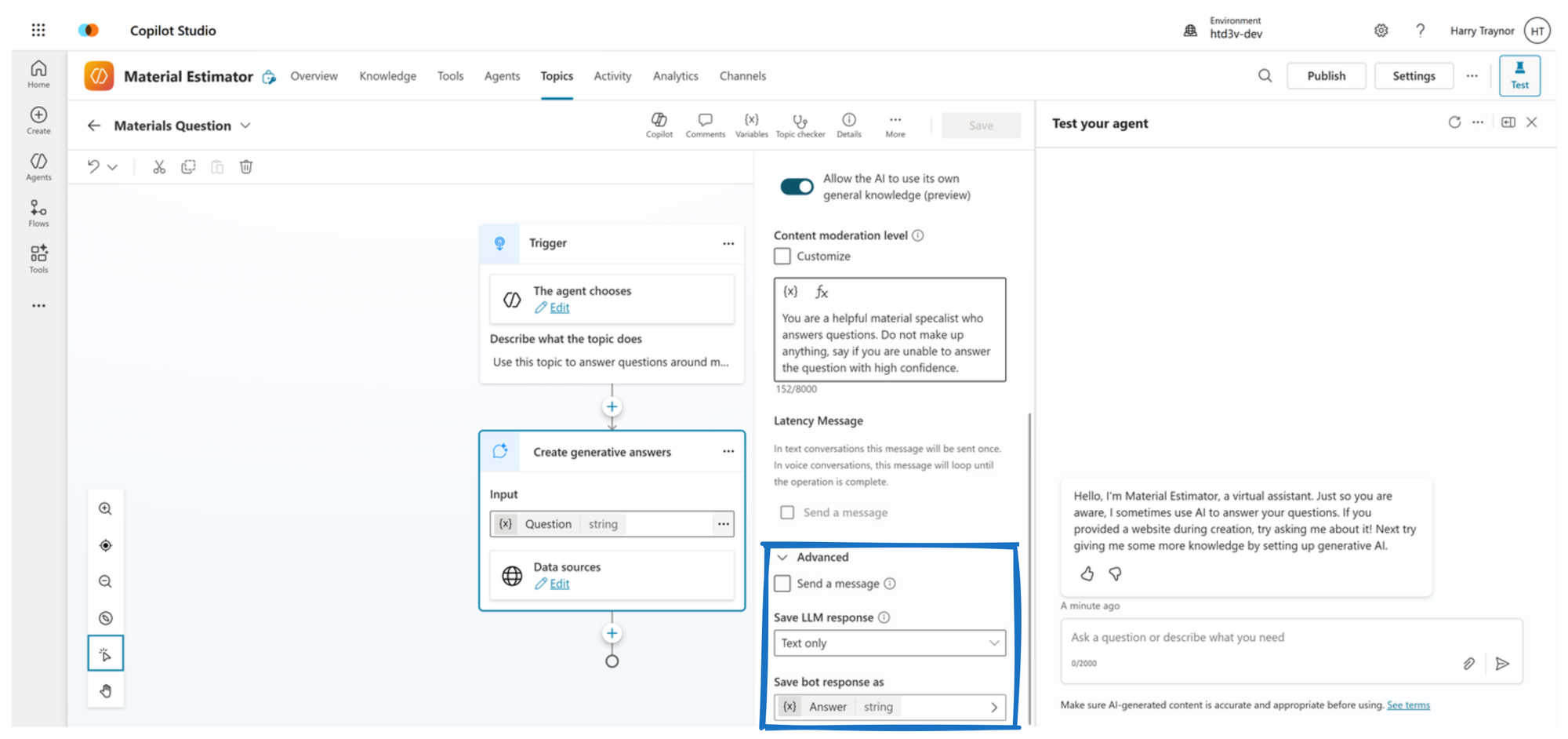Viewport: 1568px width, 739px height.
Task: Check the Customize moderation checkbox
Action: click(x=782, y=257)
